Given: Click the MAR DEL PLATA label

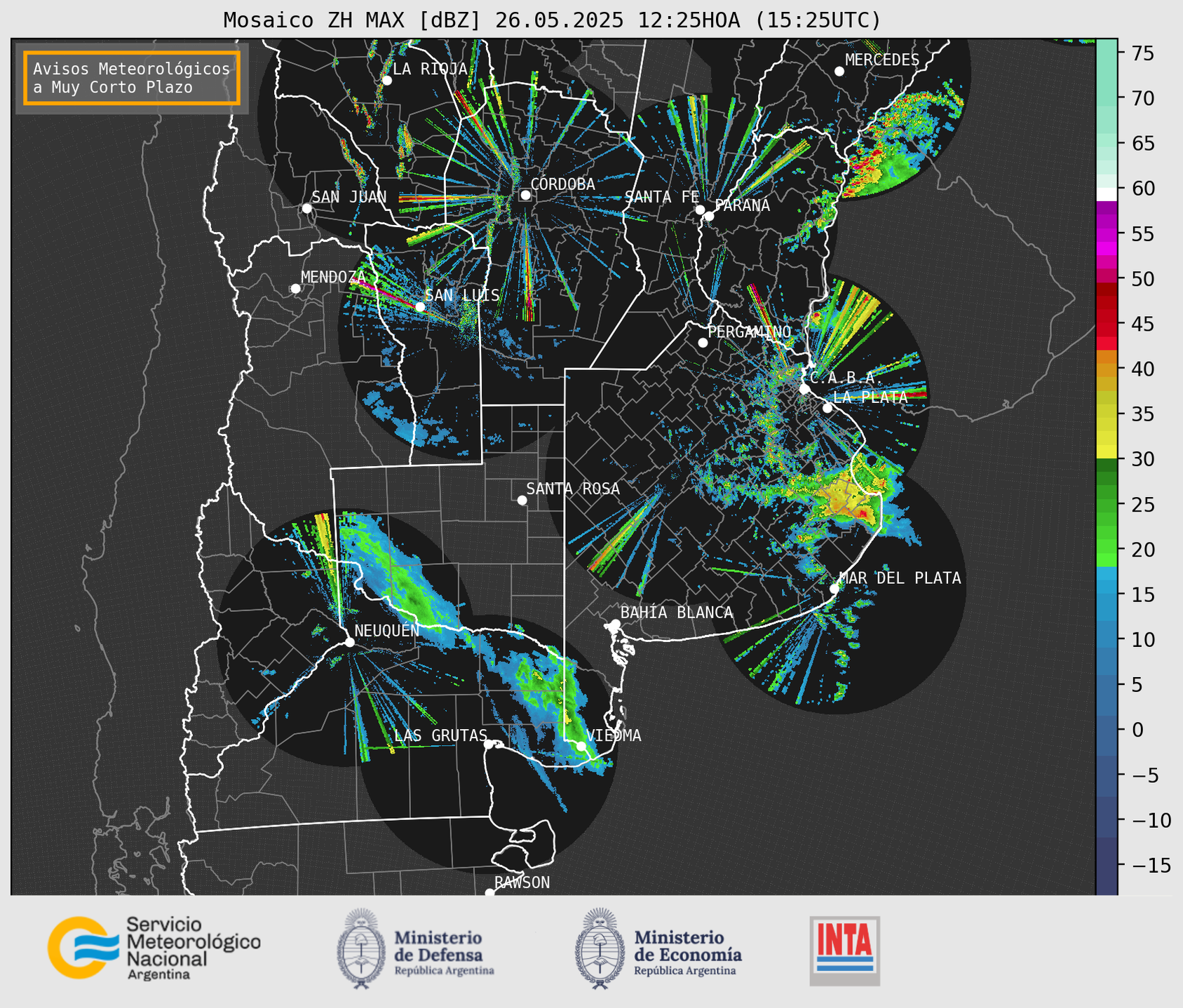Looking at the screenshot, I should tap(900, 578).
